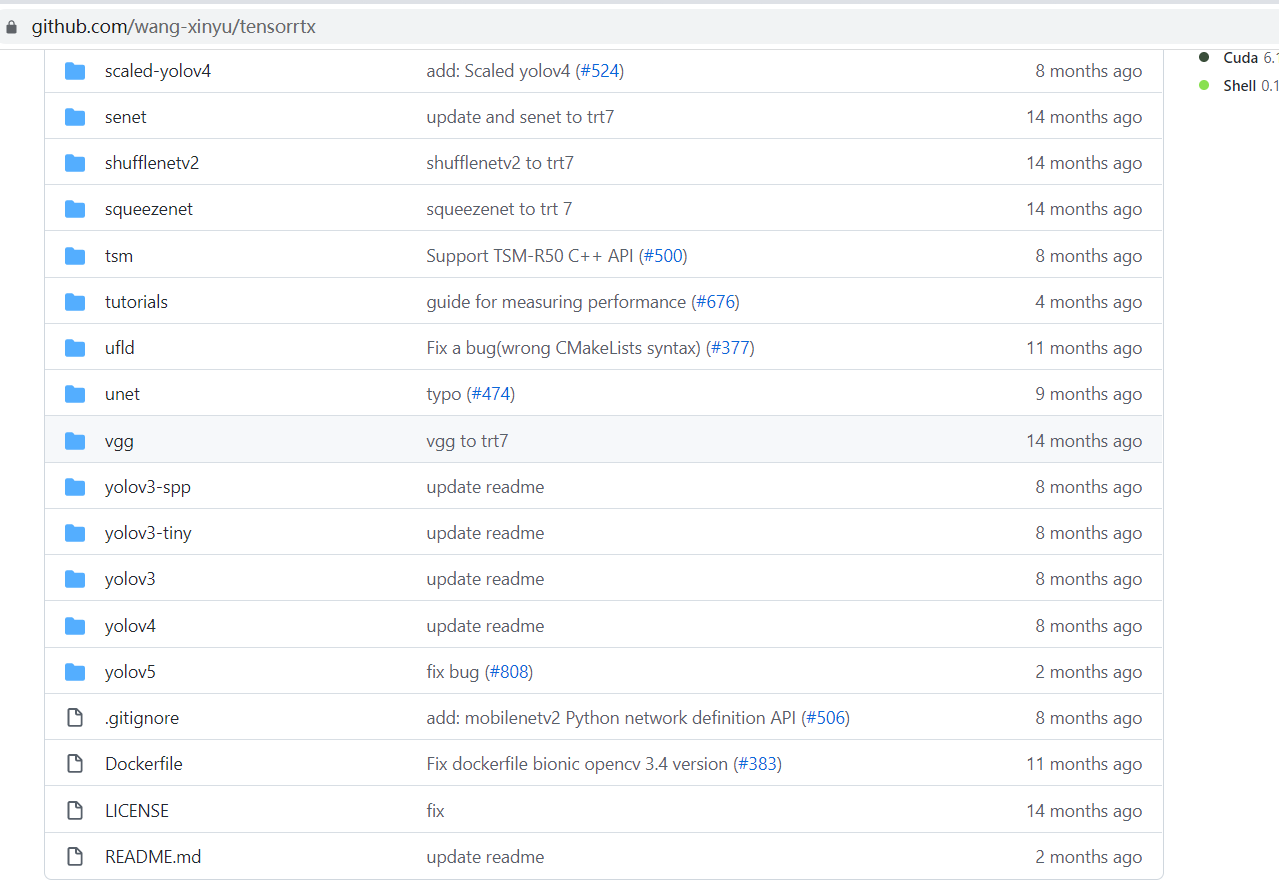Viewport: 1279px width, 895px height.
Task: Open pull request #500 link
Action: click(663, 256)
